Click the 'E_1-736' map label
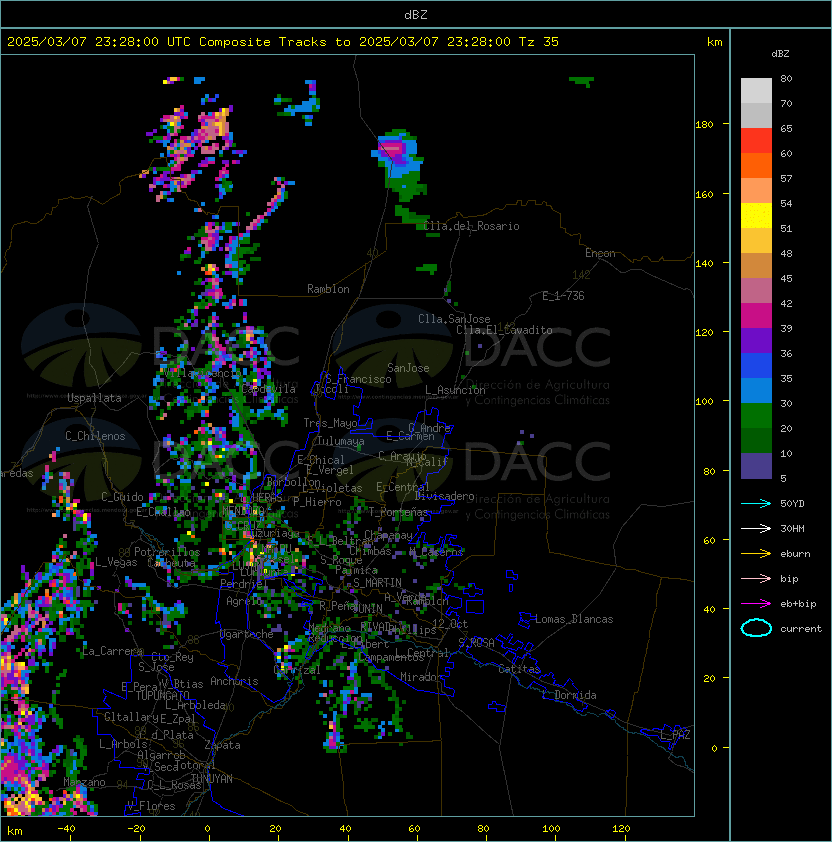The image size is (832, 842). 563,296
